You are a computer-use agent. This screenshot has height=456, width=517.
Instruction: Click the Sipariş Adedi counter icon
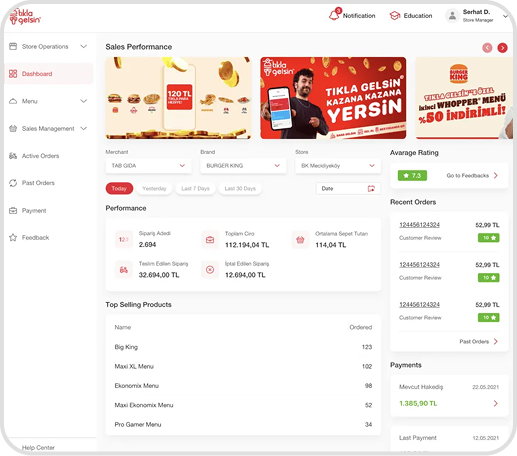(124, 239)
